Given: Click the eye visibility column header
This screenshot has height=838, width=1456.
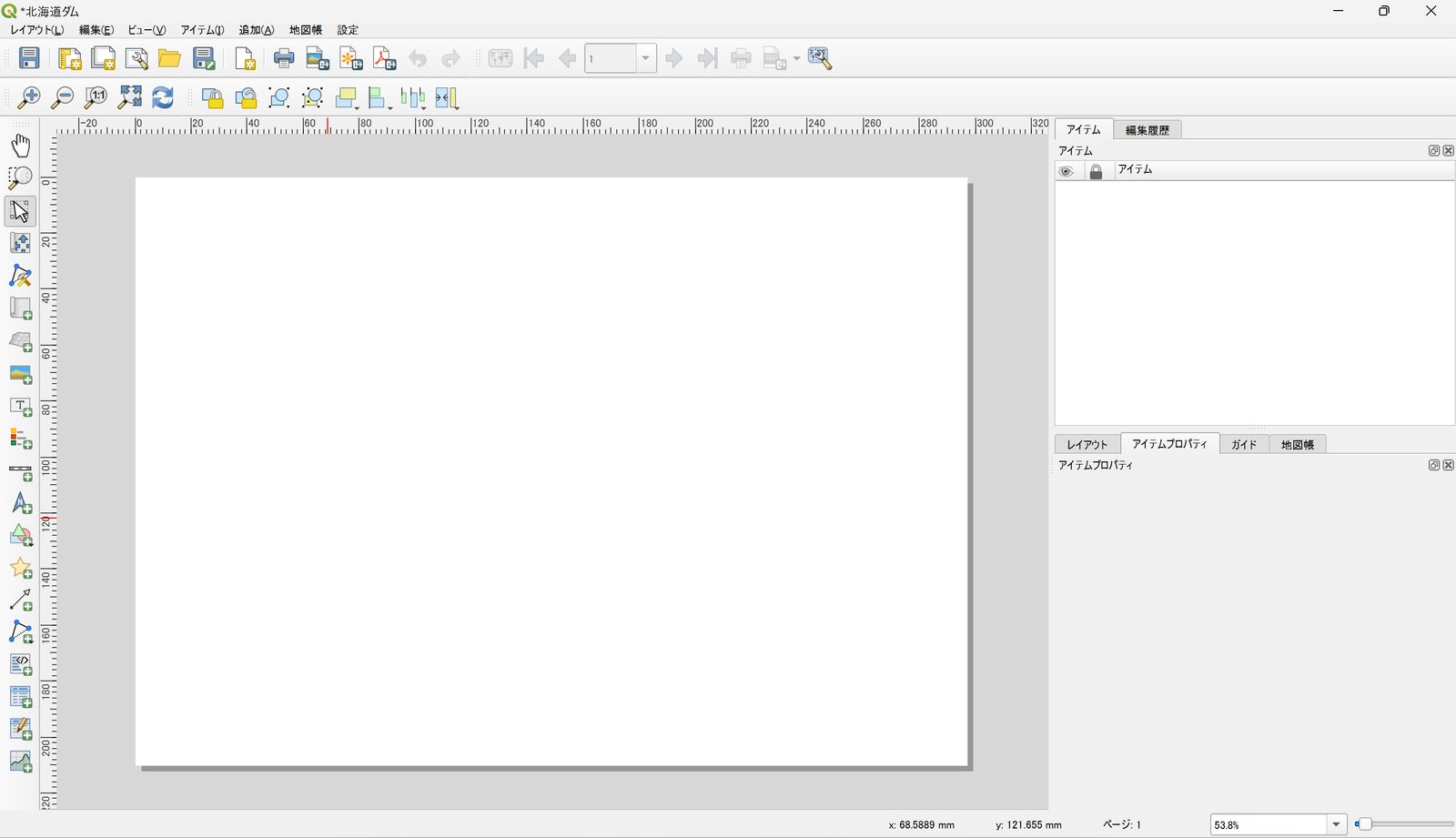Looking at the screenshot, I should click(x=1066, y=171).
